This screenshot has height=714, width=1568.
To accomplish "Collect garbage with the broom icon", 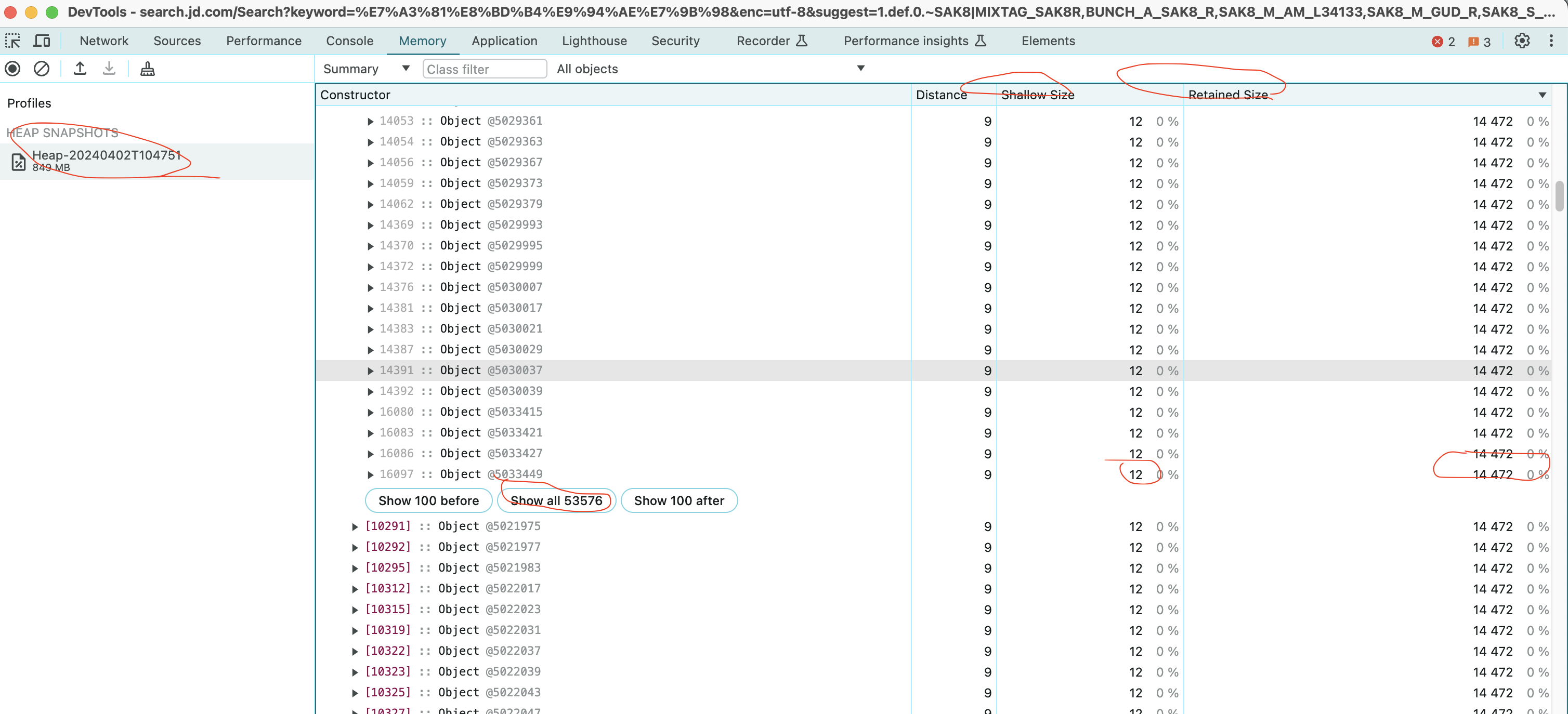I will point(147,69).
